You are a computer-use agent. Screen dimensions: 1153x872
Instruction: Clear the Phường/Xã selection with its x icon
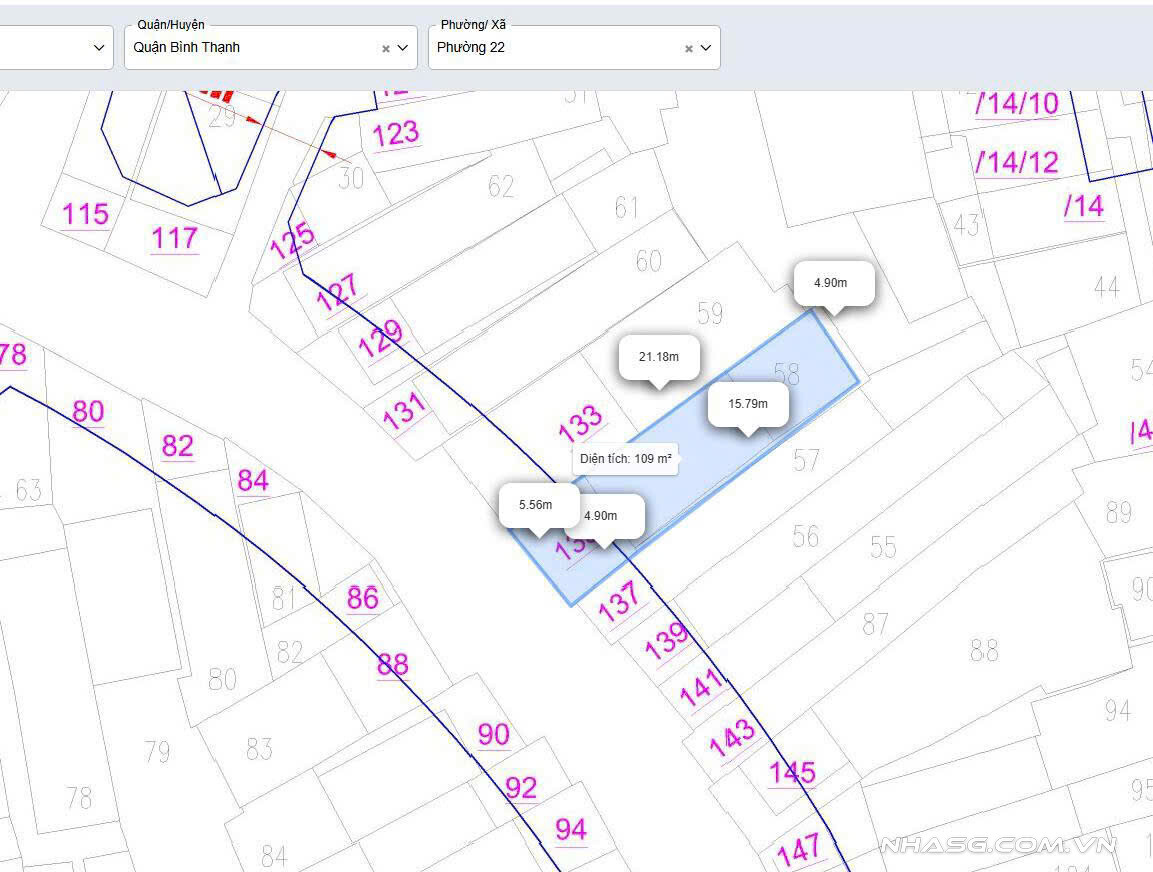pos(689,48)
